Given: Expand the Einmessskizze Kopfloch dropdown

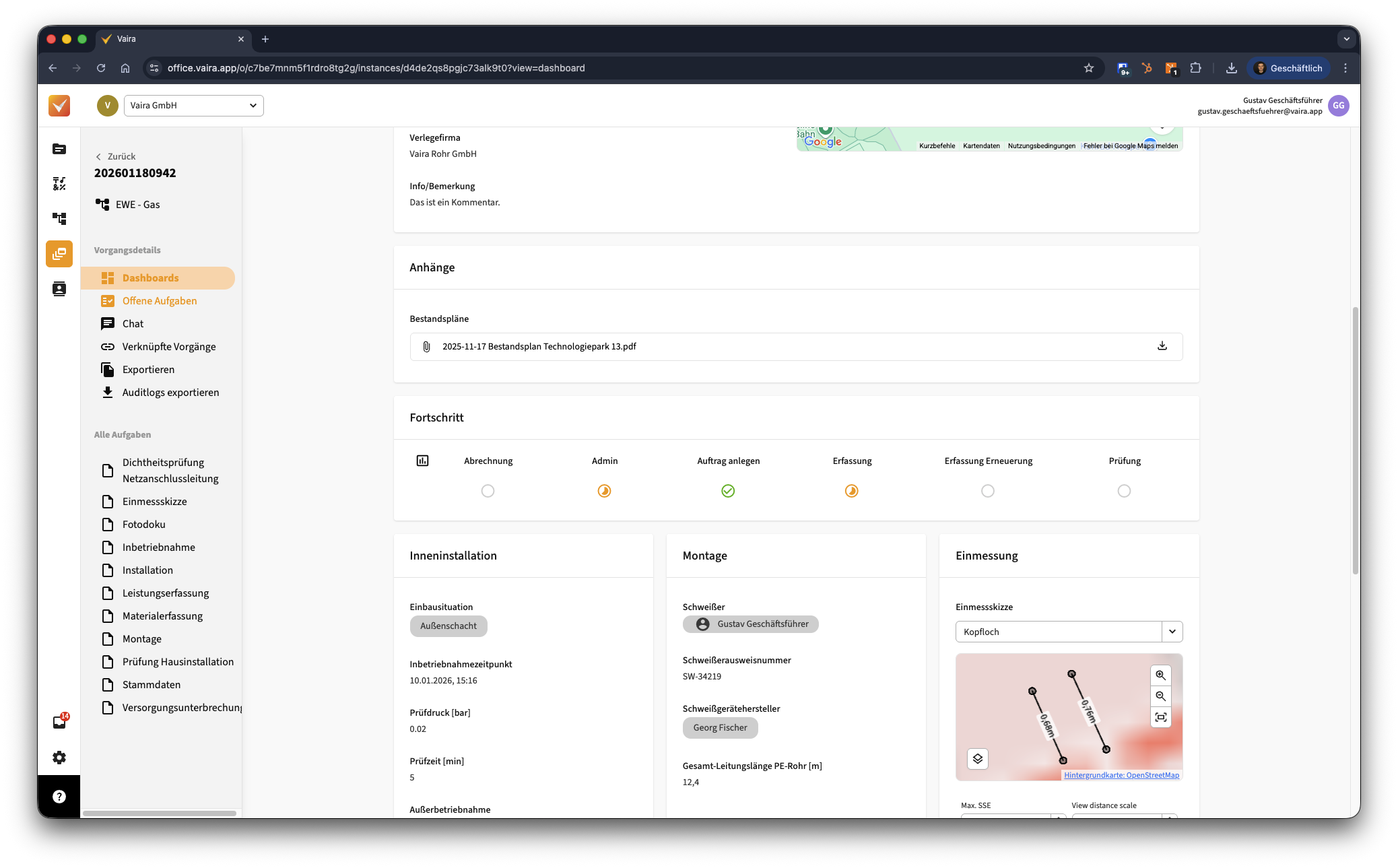Looking at the screenshot, I should 1172,632.
